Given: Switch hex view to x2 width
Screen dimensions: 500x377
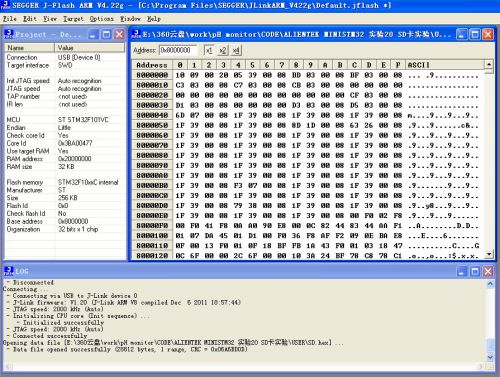Looking at the screenshot, I should 223,51.
